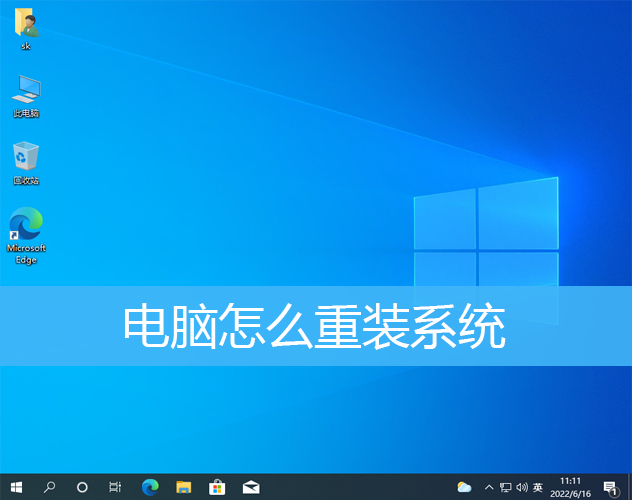Screen dimensions: 632x500
Task: Select the Microsoft Edge desktop shortcut
Action: [26, 234]
